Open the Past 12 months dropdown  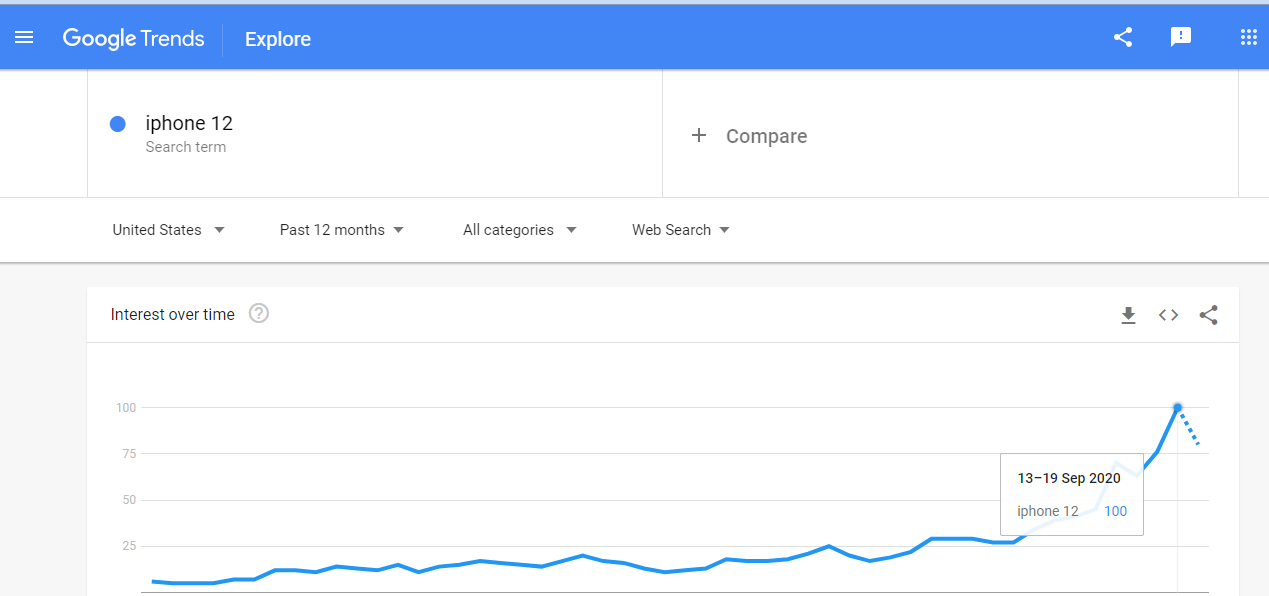click(x=342, y=230)
